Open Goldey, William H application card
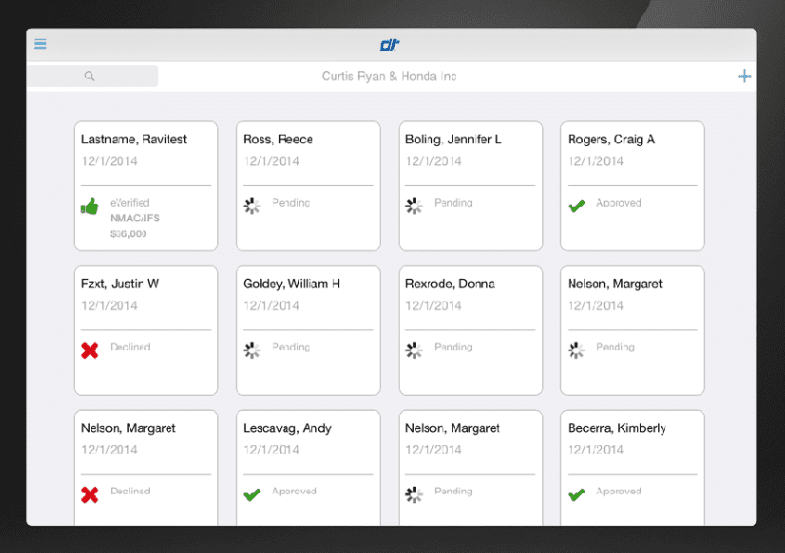Image resolution: width=785 pixels, height=553 pixels. click(308, 330)
